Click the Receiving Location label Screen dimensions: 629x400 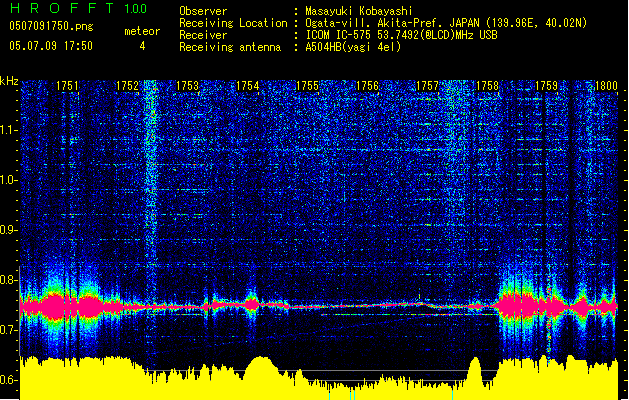(x=233, y=23)
